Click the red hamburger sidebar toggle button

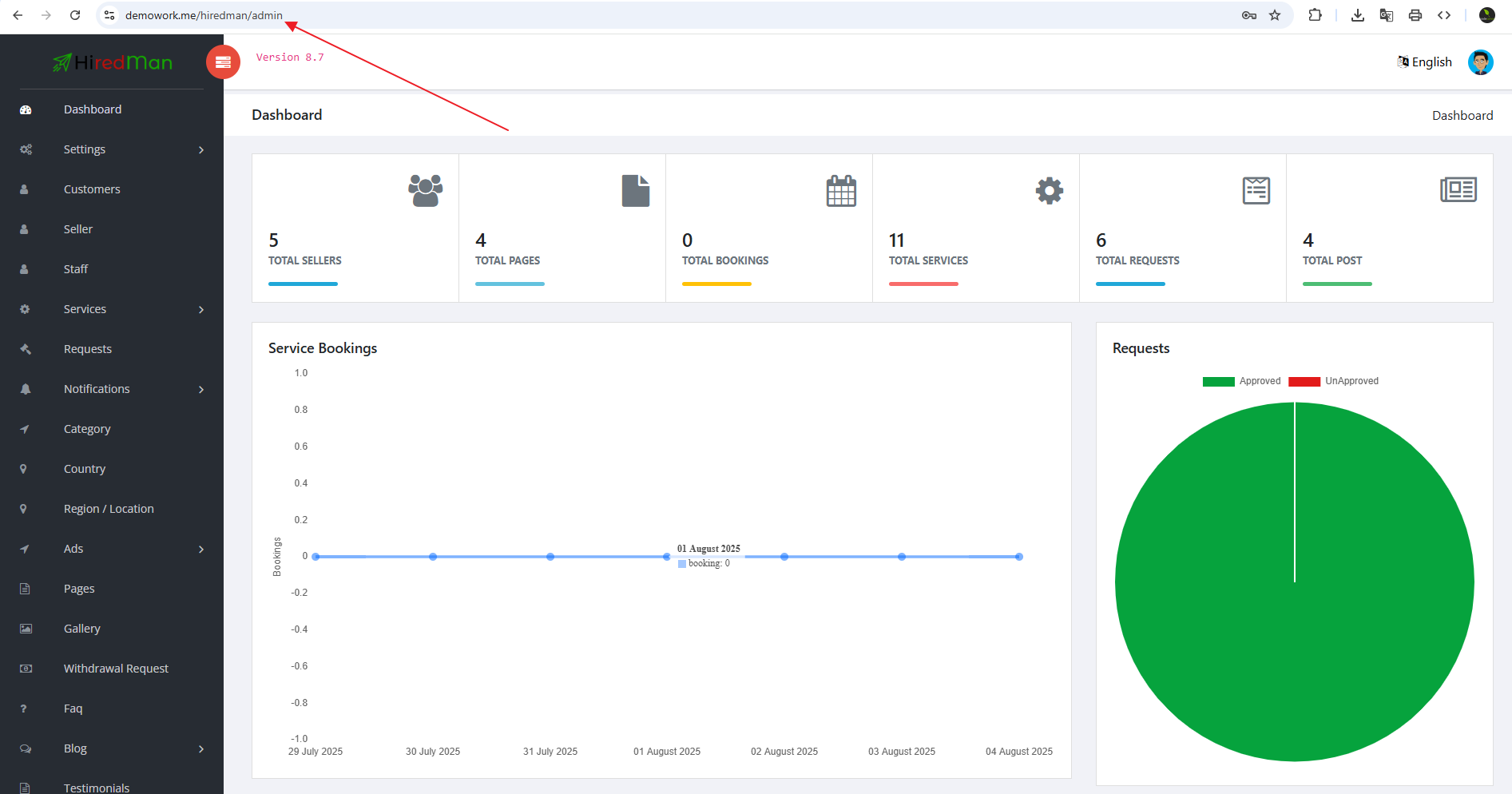(223, 62)
